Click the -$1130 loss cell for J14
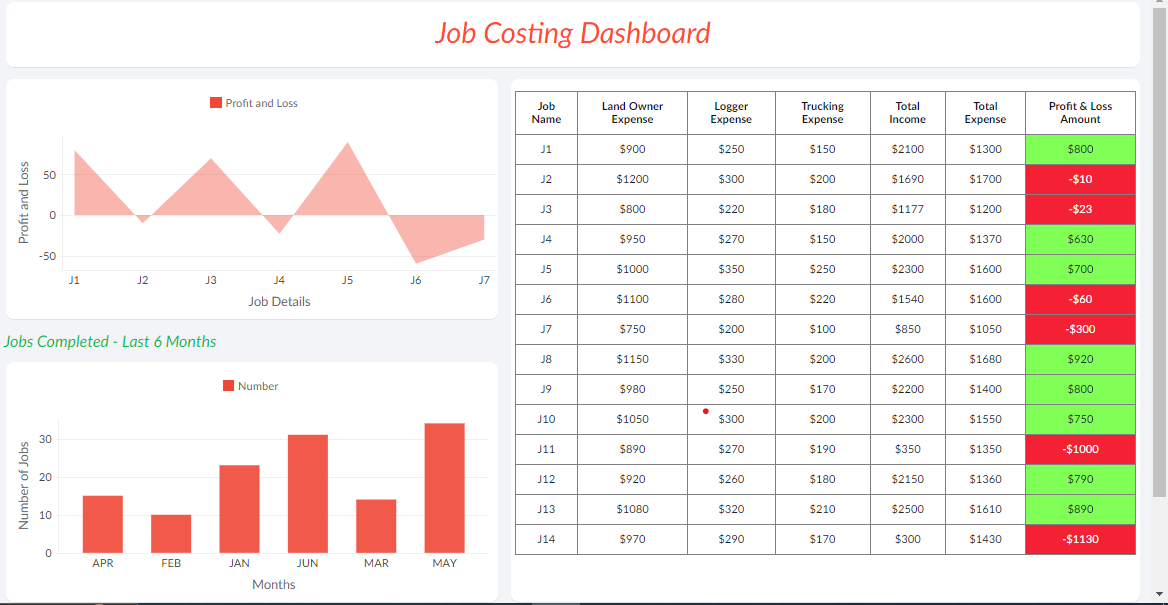The height and width of the screenshot is (605, 1168). point(1080,539)
